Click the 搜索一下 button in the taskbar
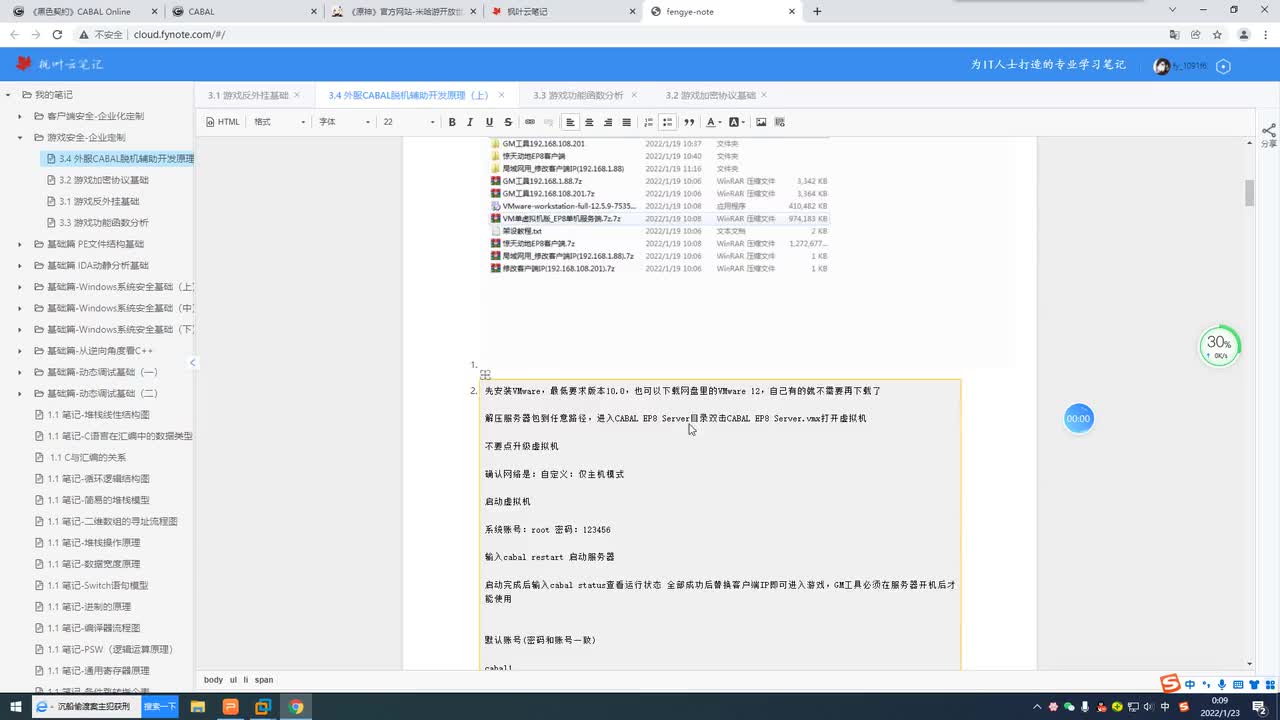The height and width of the screenshot is (720, 1280). click(x=160, y=706)
